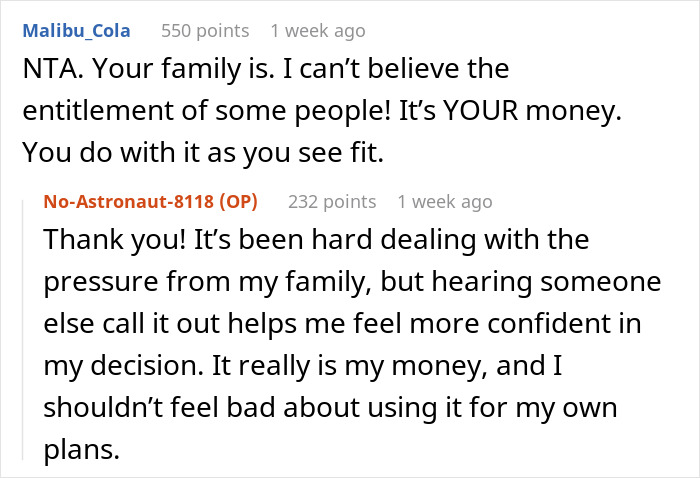Click 'NTA.' at the start of the comment
The height and width of the screenshot is (478, 700).
(x=45, y=70)
